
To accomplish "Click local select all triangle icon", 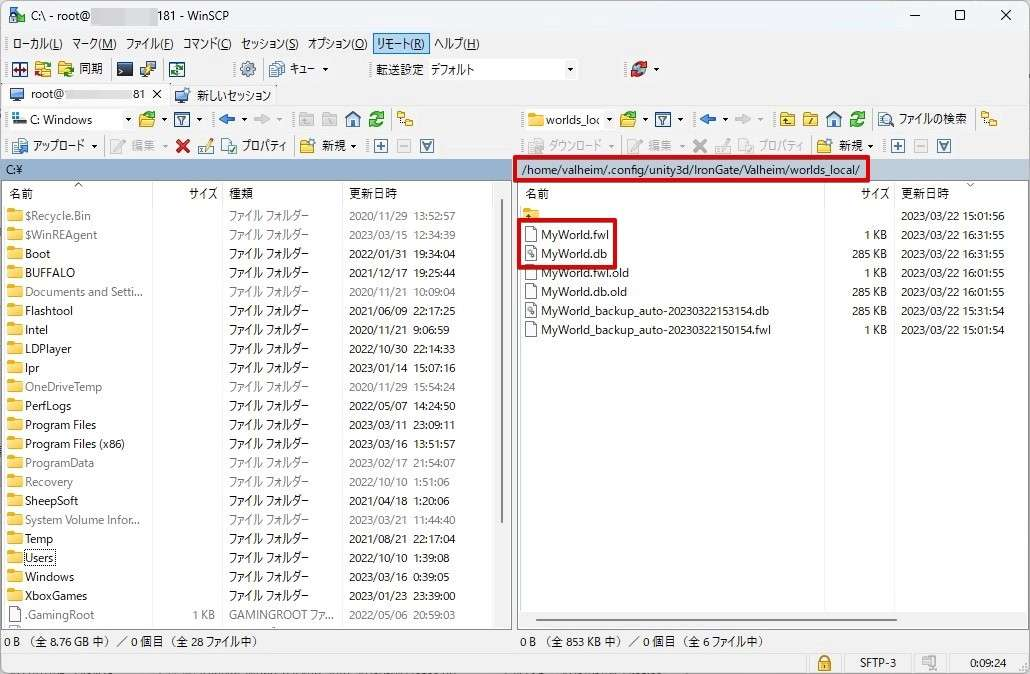I will tap(427, 146).
